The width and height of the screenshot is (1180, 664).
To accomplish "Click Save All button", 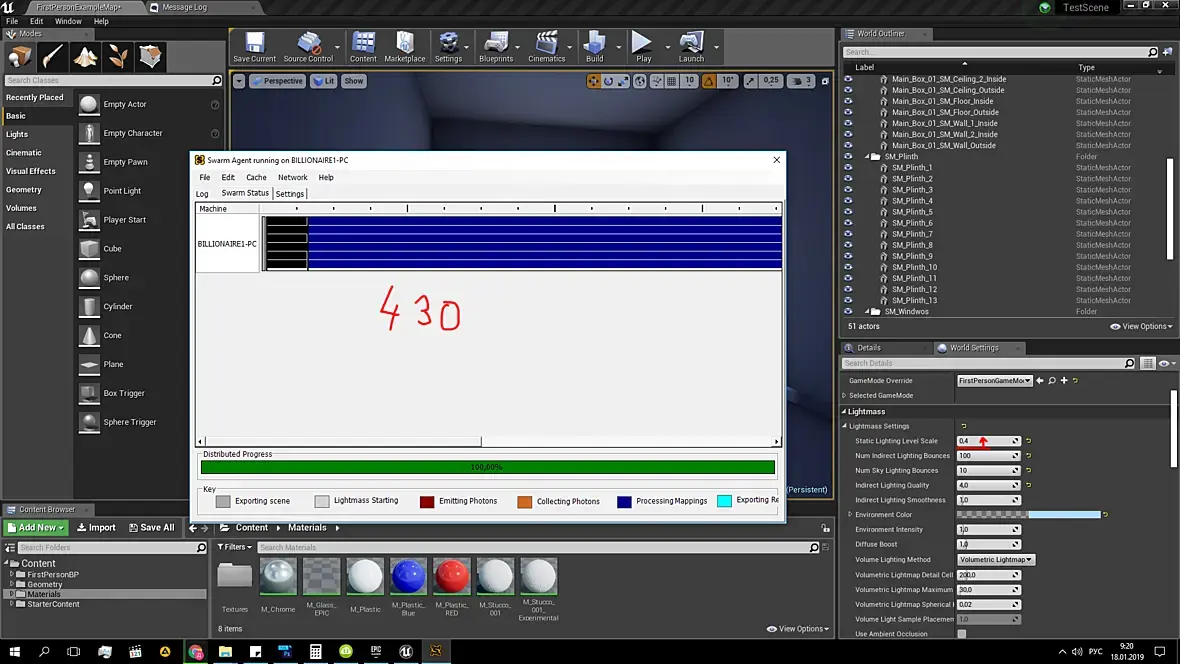I will (x=151, y=528).
